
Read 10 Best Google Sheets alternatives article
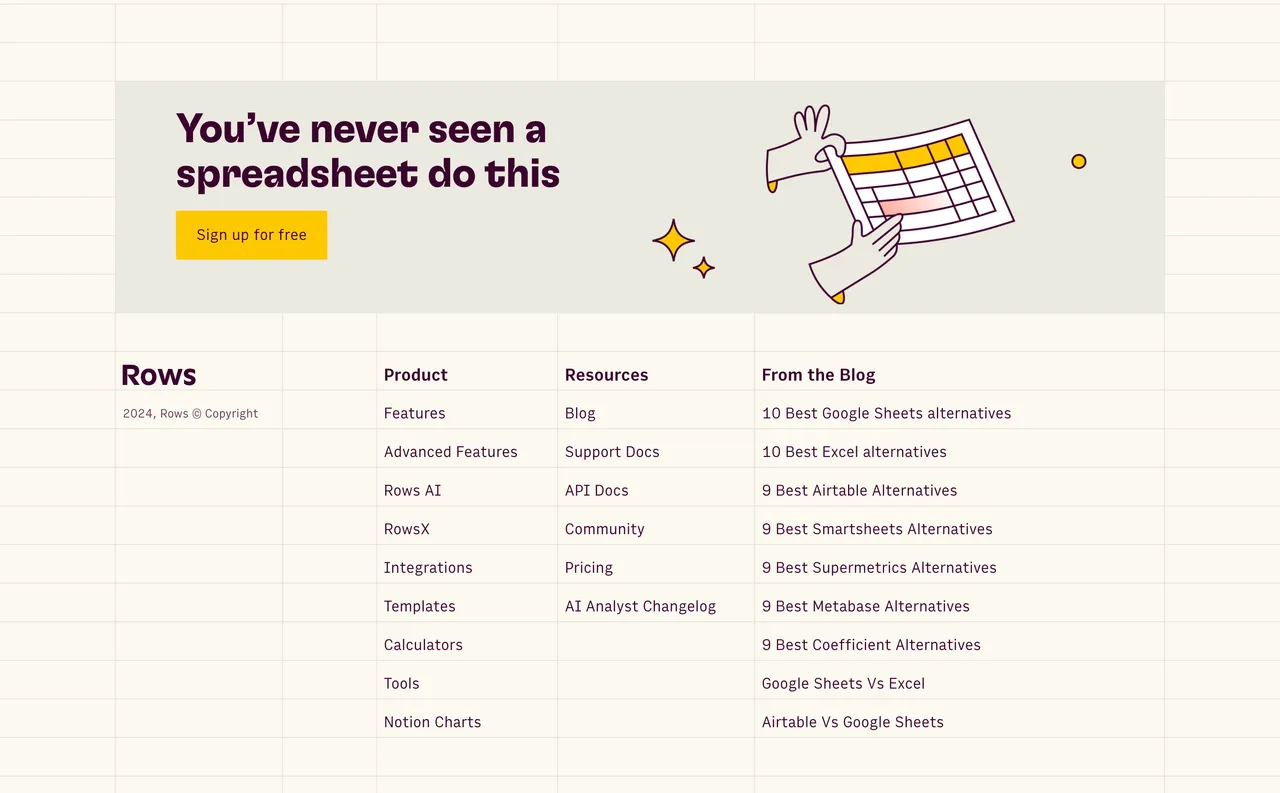click(x=886, y=413)
